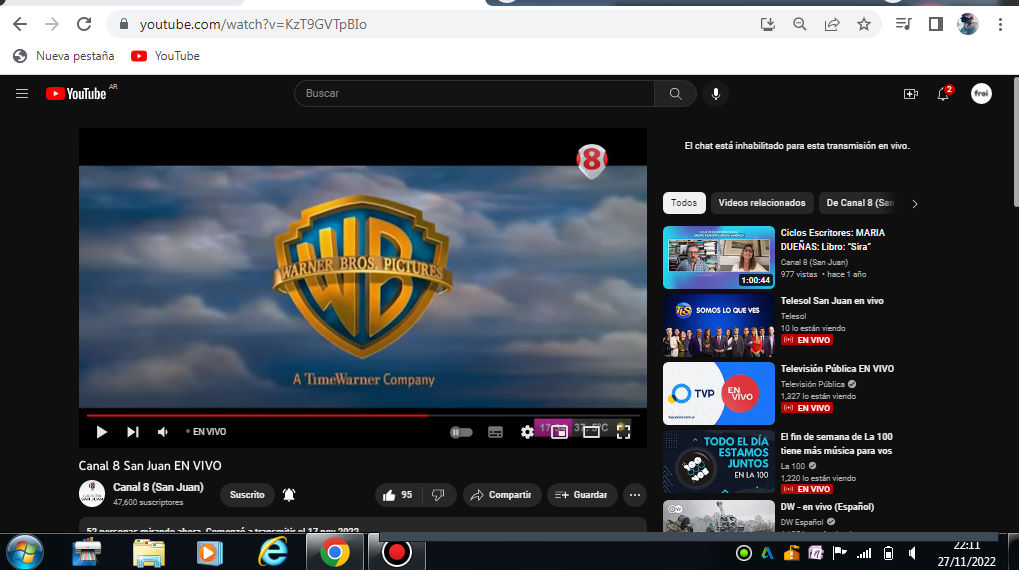The height and width of the screenshot is (570, 1019).
Task: Click the Buscar search field
Action: (474, 94)
